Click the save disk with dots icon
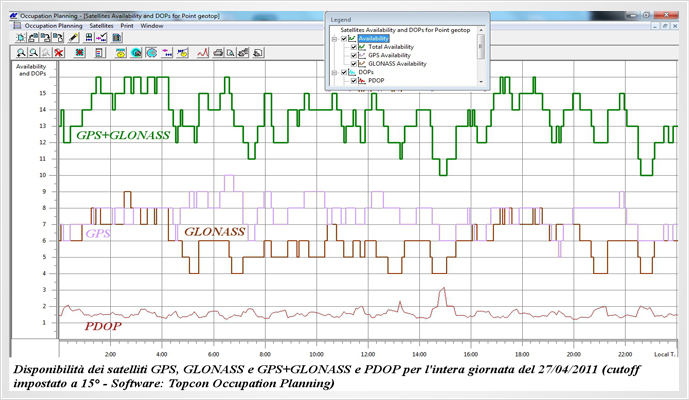This screenshot has height=400, width=689. pyautogui.click(x=89, y=37)
